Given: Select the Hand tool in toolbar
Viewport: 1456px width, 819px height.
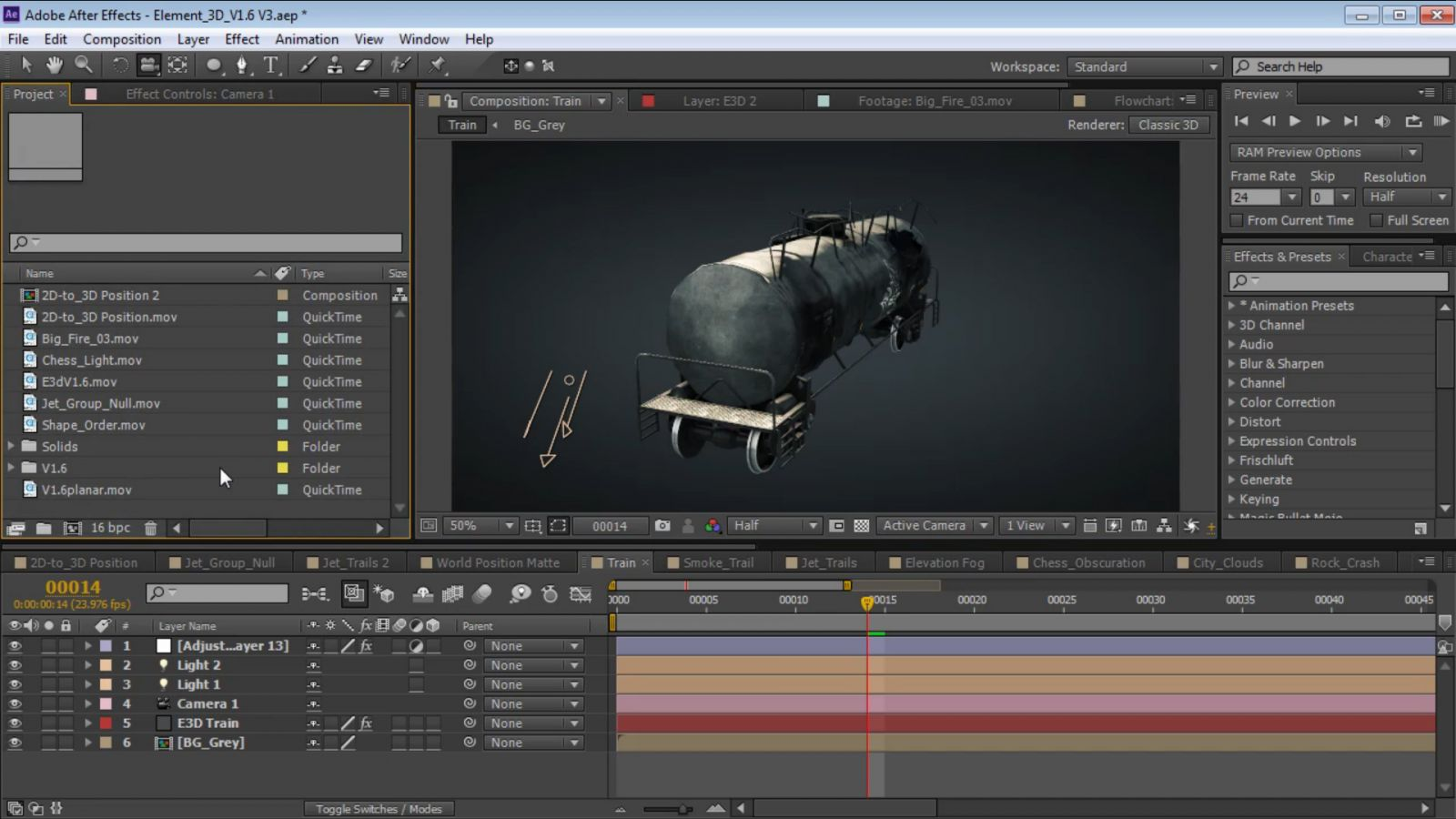Looking at the screenshot, I should (x=55, y=65).
